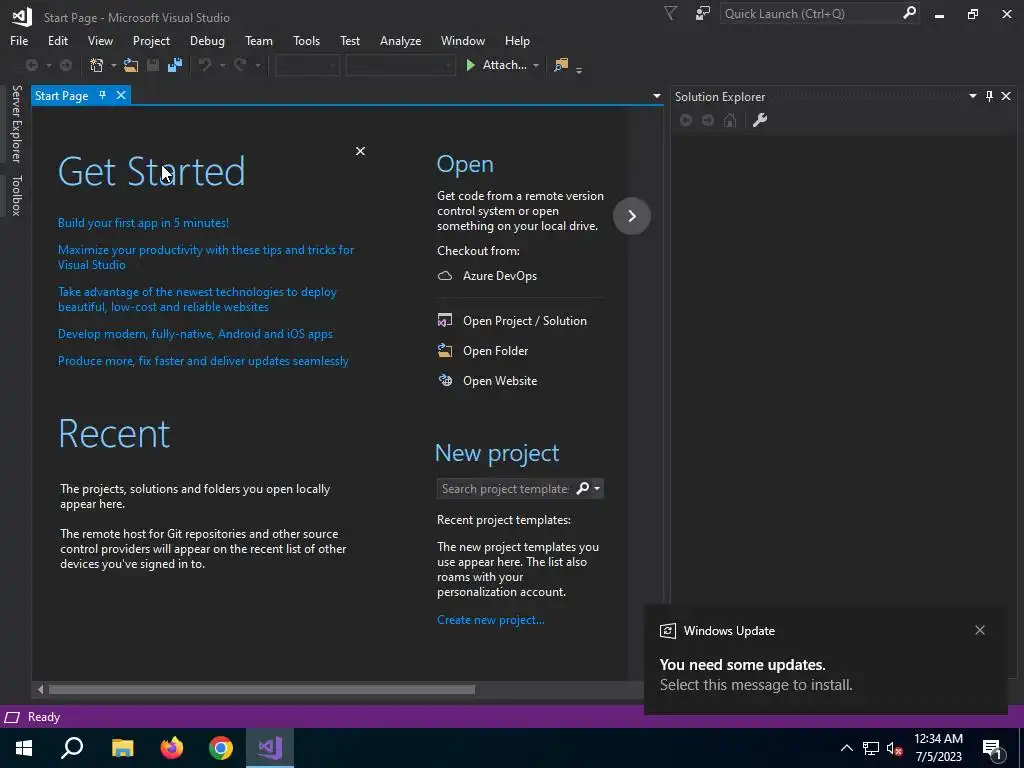Click the Open Website globe icon

pyautogui.click(x=445, y=381)
